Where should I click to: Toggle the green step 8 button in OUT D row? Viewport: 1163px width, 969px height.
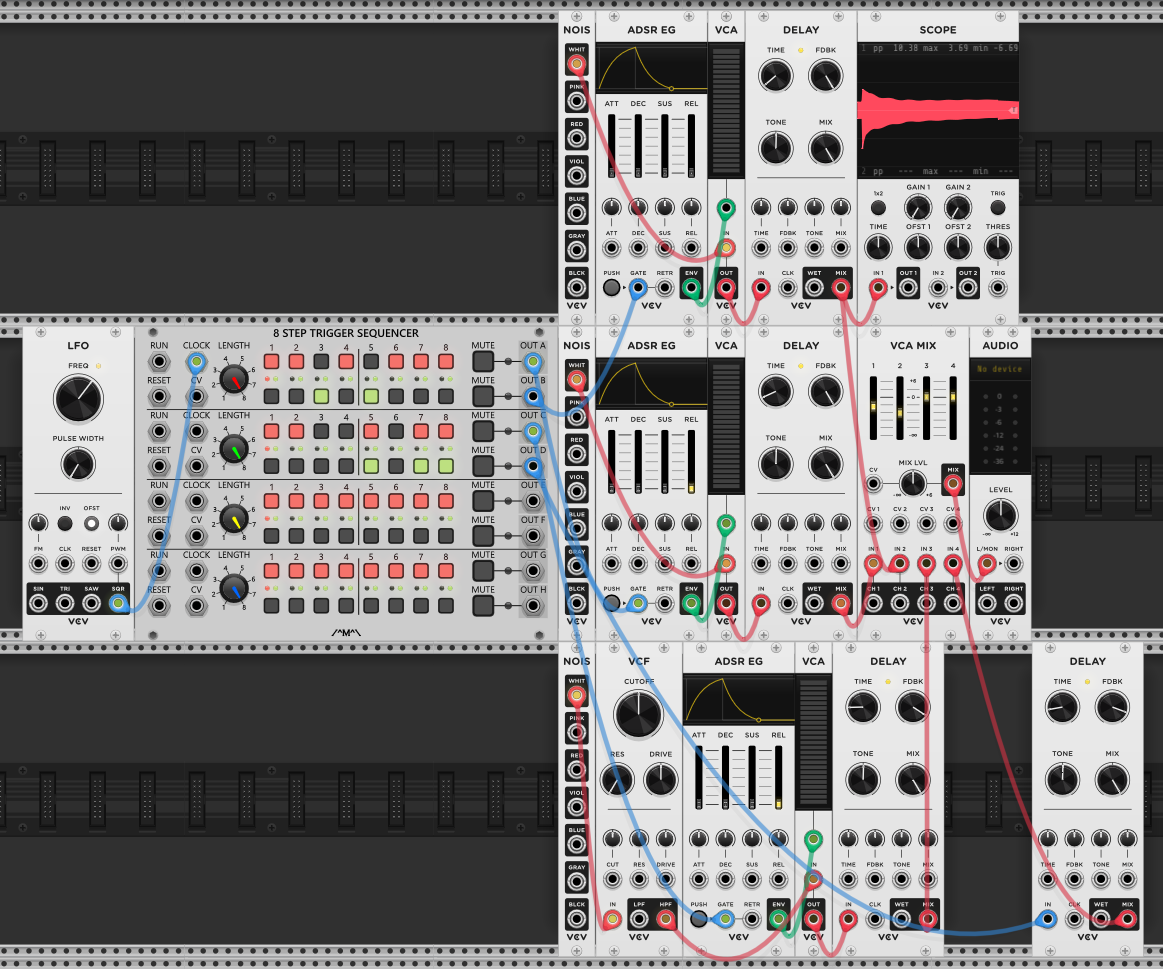(446, 466)
